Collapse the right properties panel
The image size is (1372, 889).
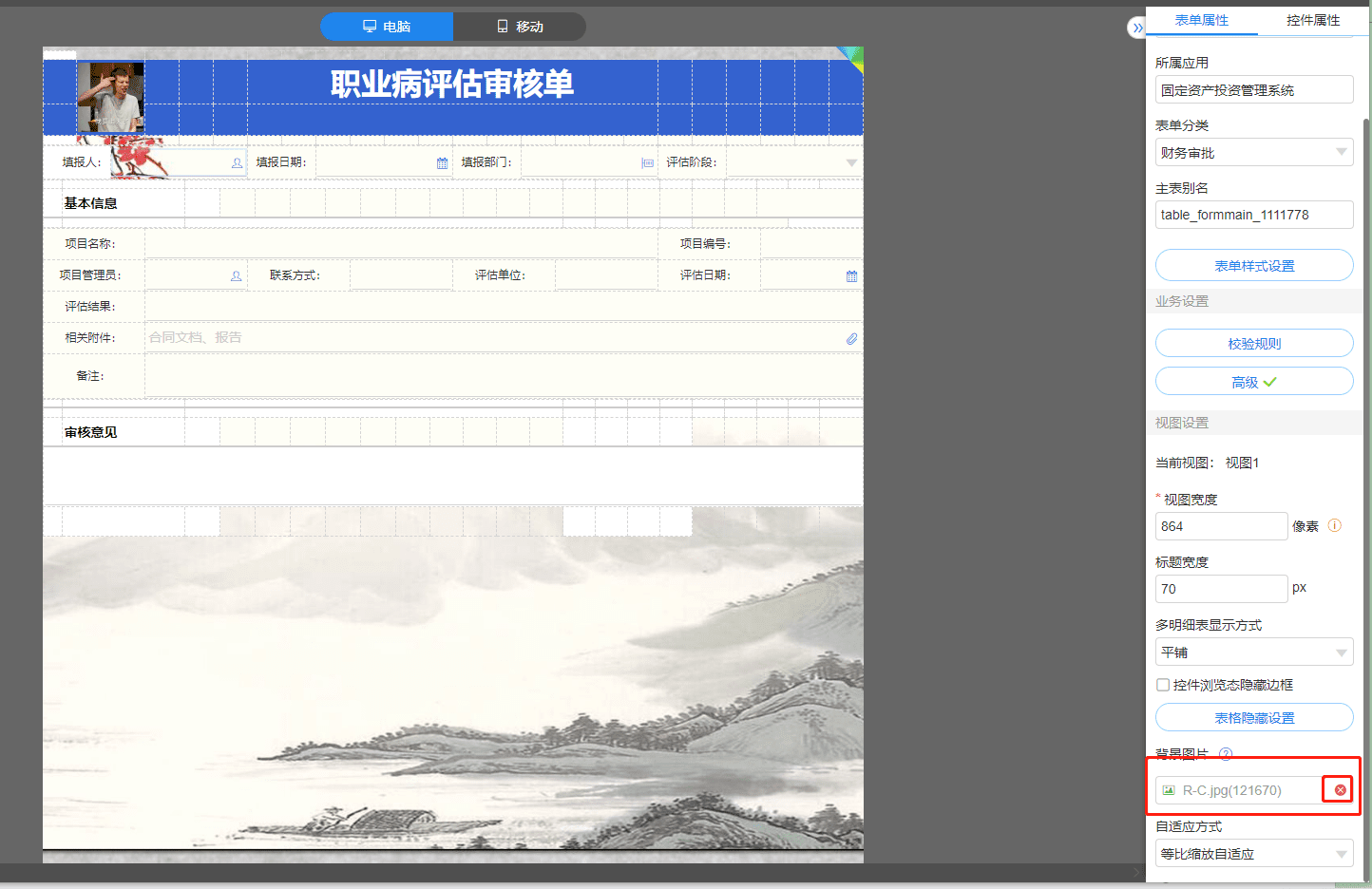(1137, 28)
